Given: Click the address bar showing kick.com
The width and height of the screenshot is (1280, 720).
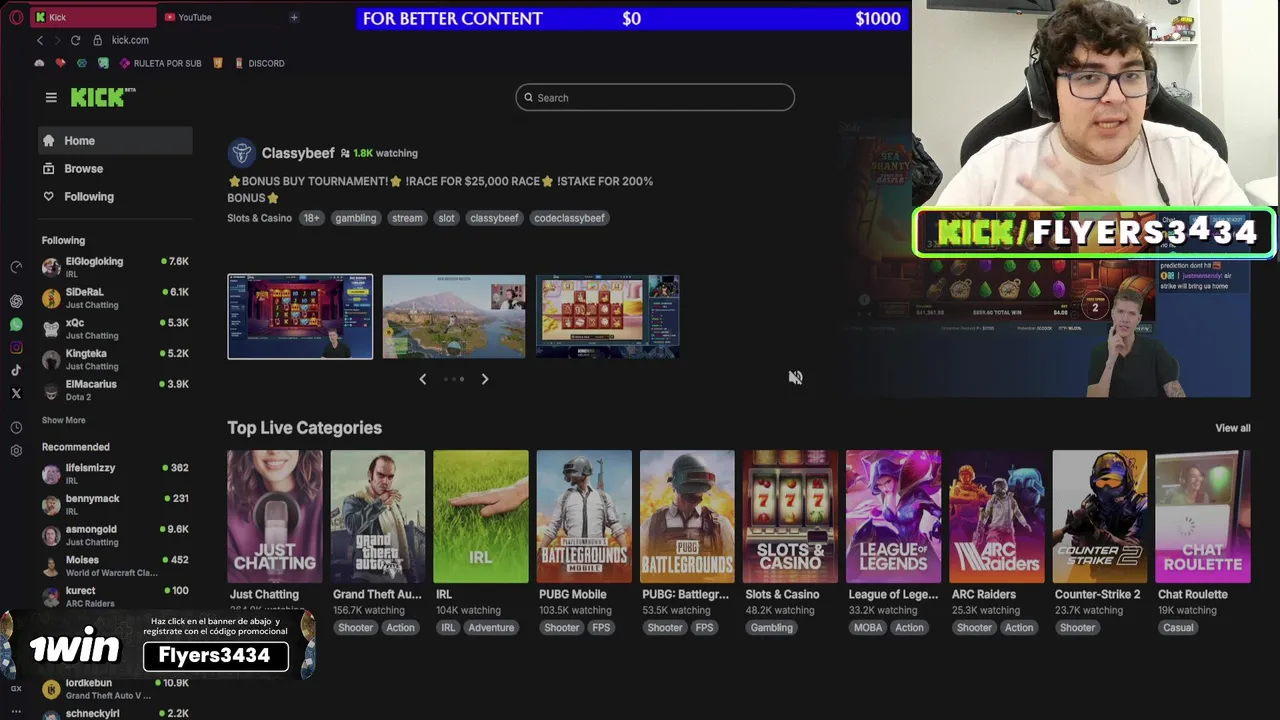Looking at the screenshot, I should click(130, 40).
